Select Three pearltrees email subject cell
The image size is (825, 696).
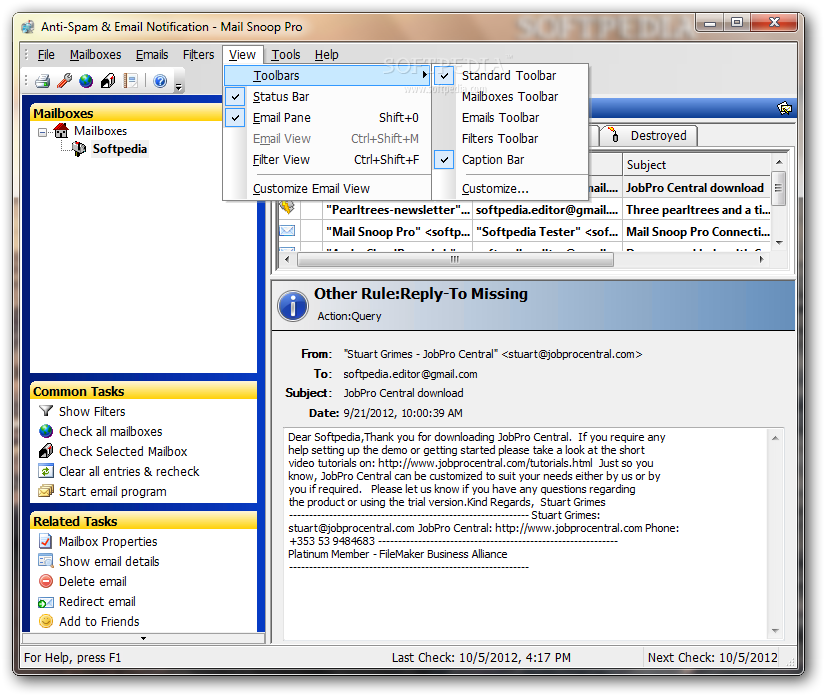[x=697, y=209]
